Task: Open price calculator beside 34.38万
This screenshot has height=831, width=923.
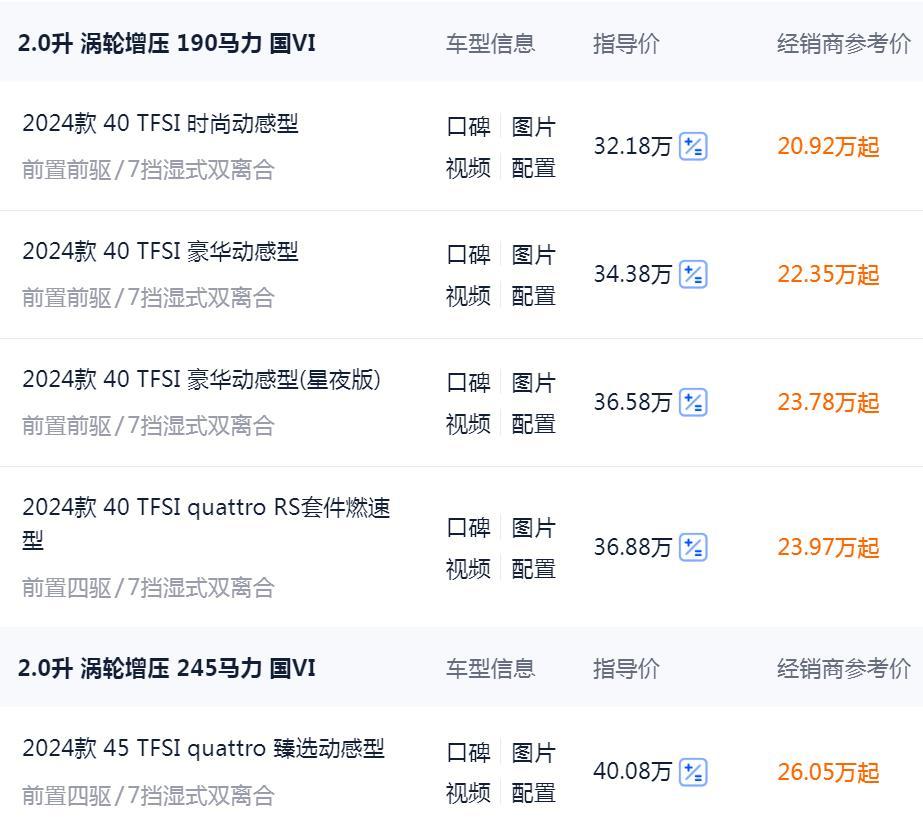Action: [693, 274]
